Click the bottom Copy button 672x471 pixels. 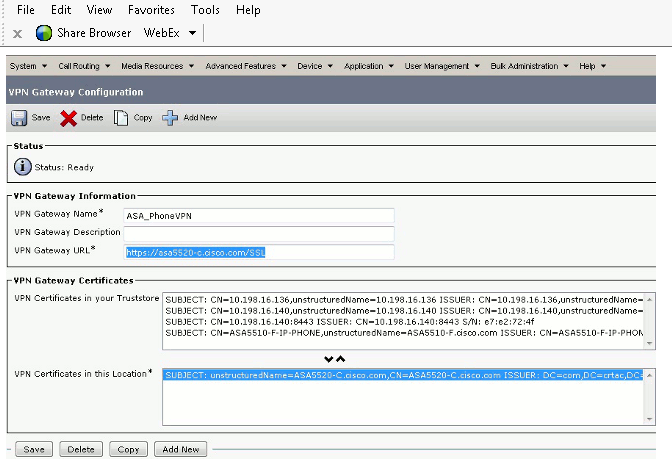[x=129, y=449]
